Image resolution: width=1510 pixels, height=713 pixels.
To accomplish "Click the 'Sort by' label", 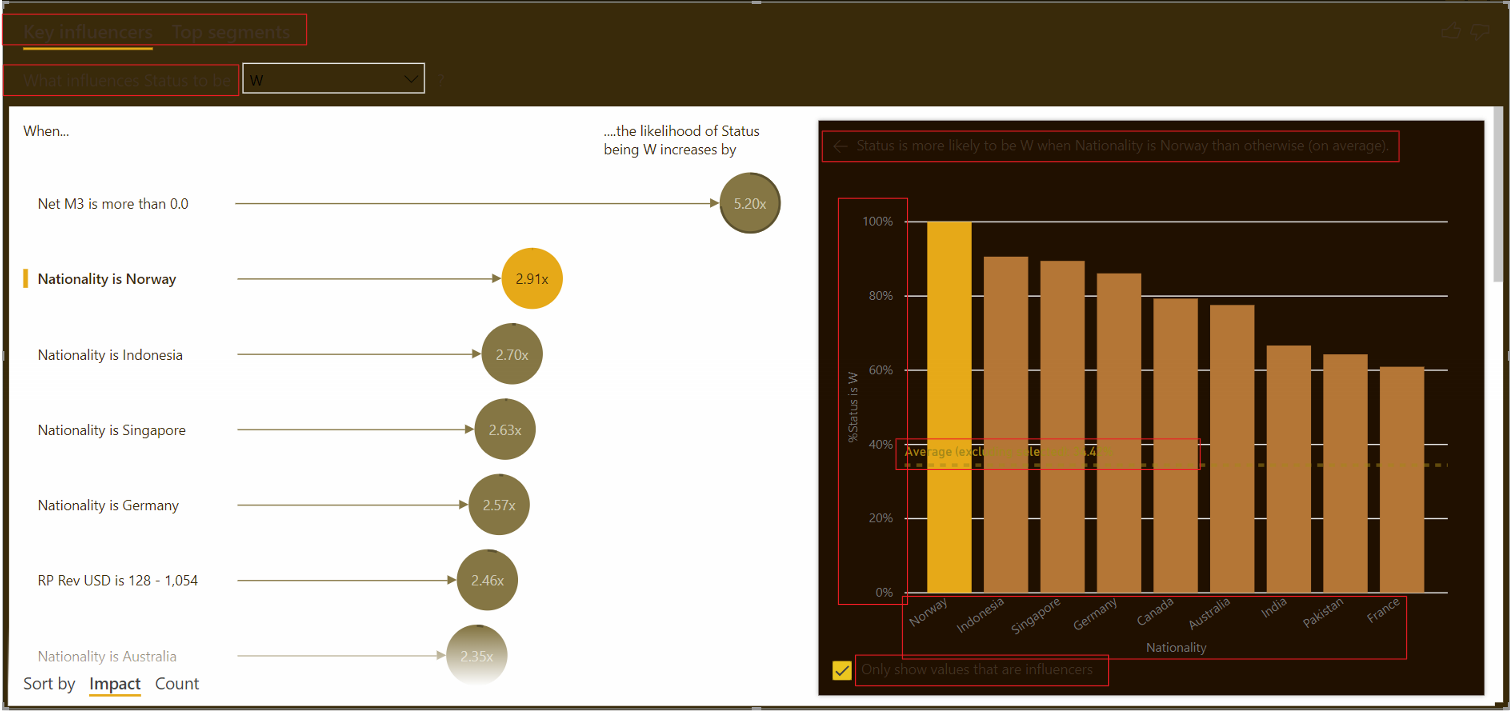I will [49, 684].
